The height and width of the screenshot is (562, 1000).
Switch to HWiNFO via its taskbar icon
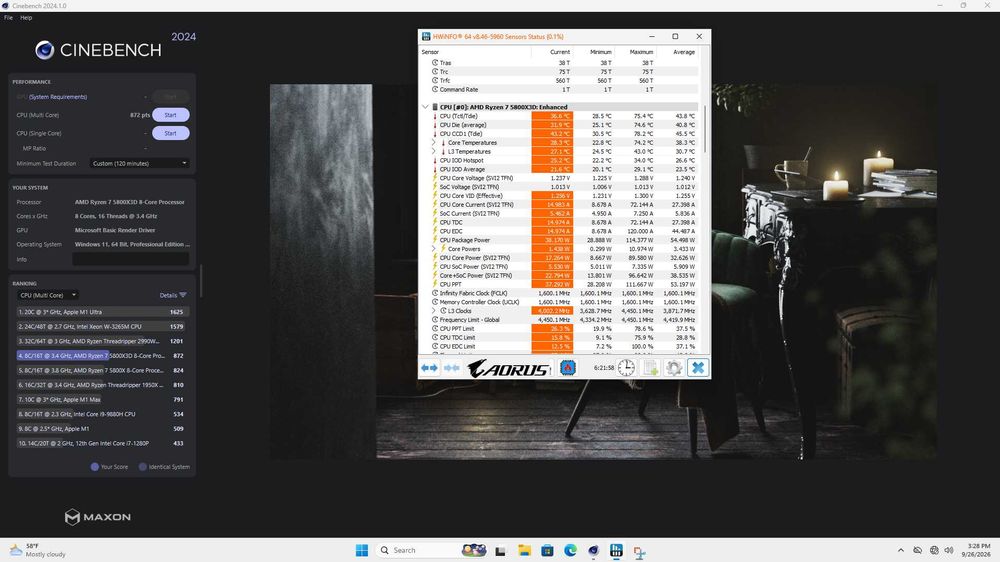[x=616, y=551]
